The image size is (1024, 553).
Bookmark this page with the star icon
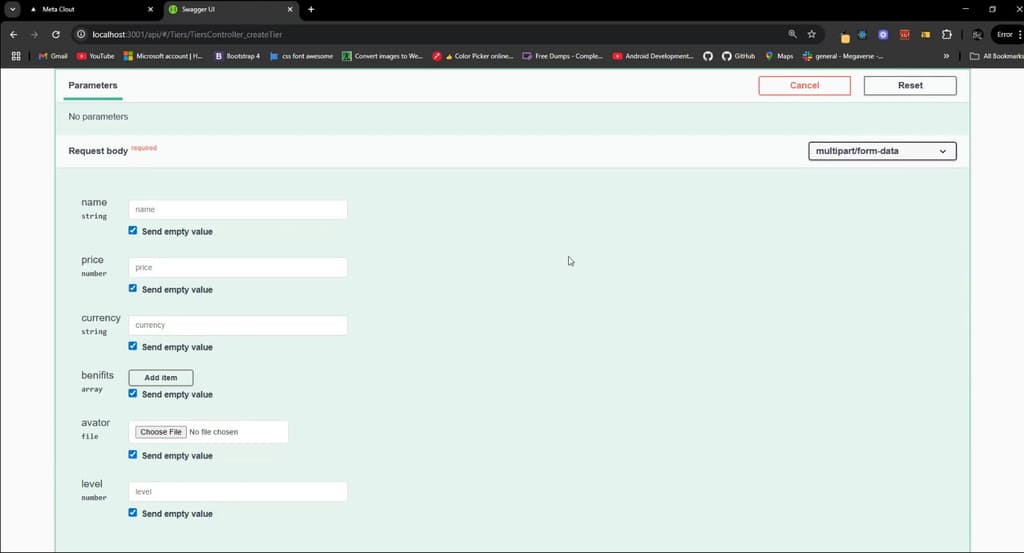pos(812,34)
